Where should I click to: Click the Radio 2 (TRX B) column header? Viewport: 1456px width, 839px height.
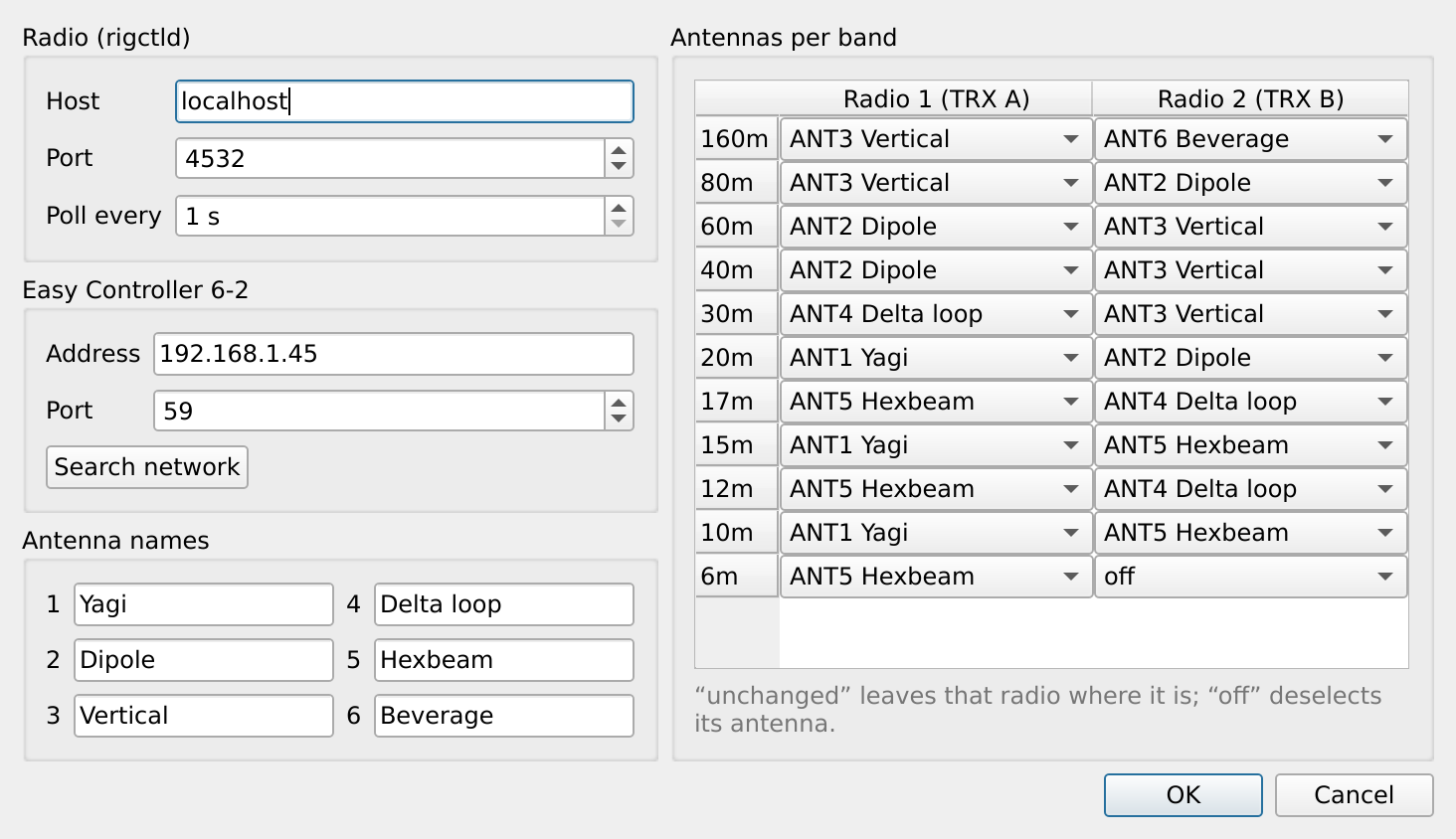[x=1250, y=98]
